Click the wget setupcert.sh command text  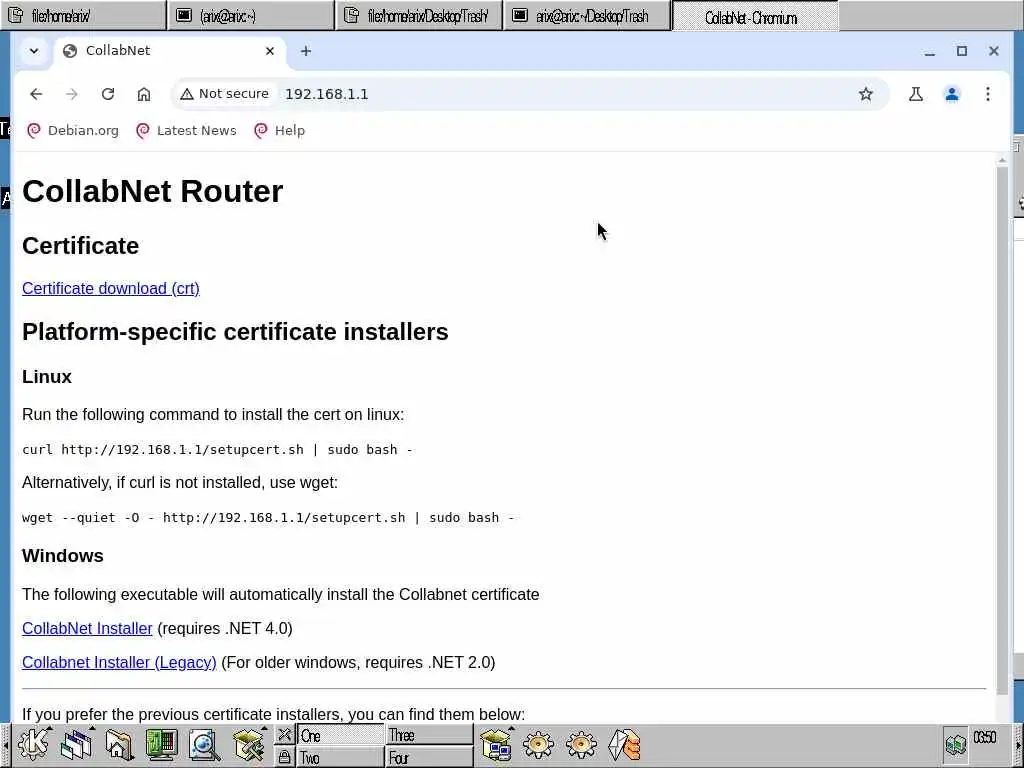point(268,517)
